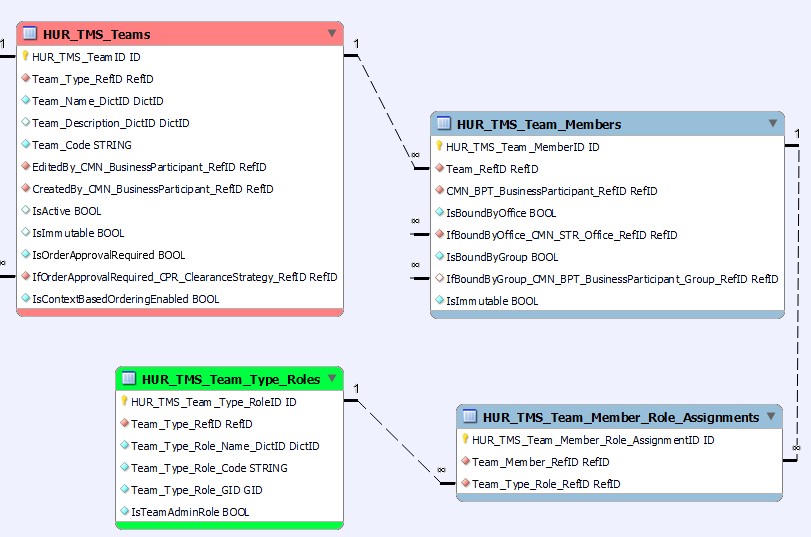
Task: Click the primary key icon of HUR_TMS_TeamID
Action: (25, 57)
